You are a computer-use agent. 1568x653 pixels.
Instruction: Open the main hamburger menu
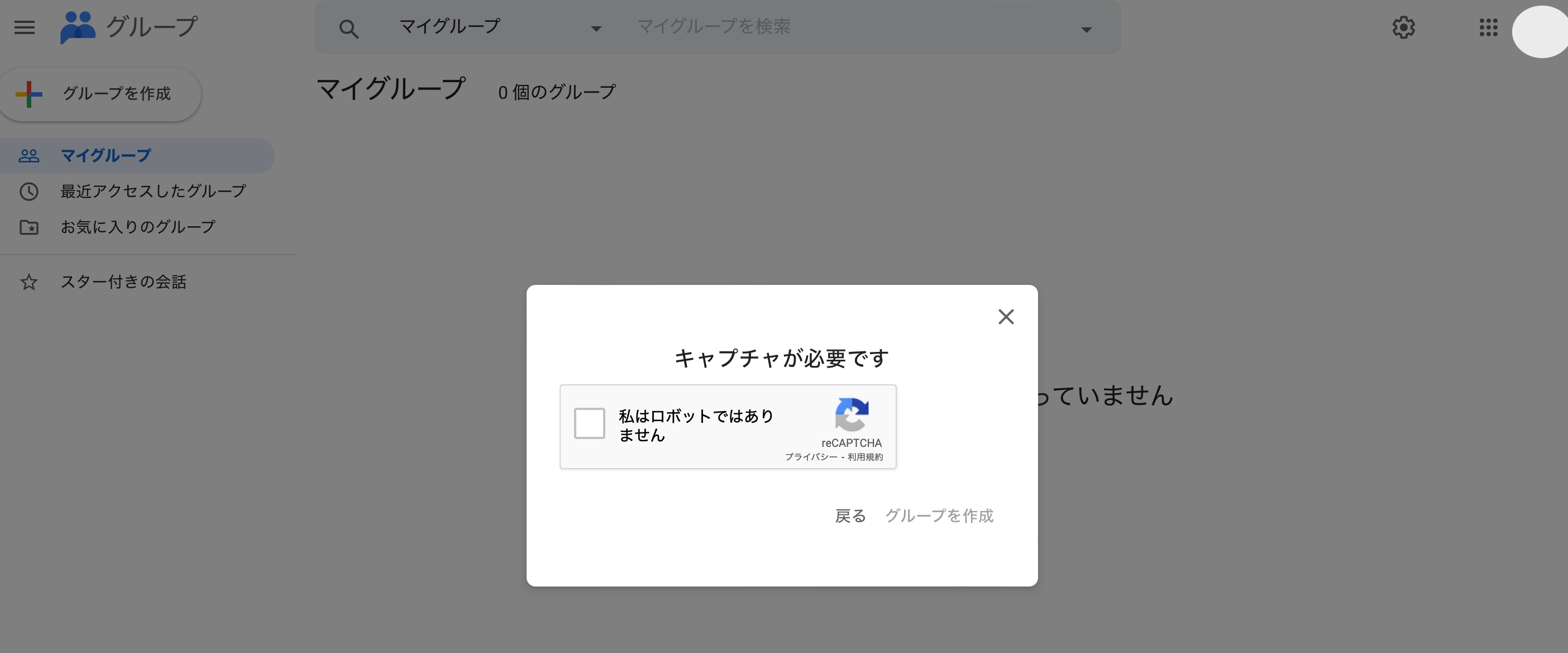tap(25, 27)
